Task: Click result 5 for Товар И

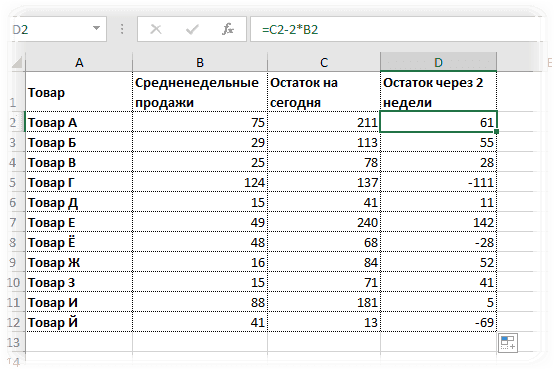Action: (439, 302)
